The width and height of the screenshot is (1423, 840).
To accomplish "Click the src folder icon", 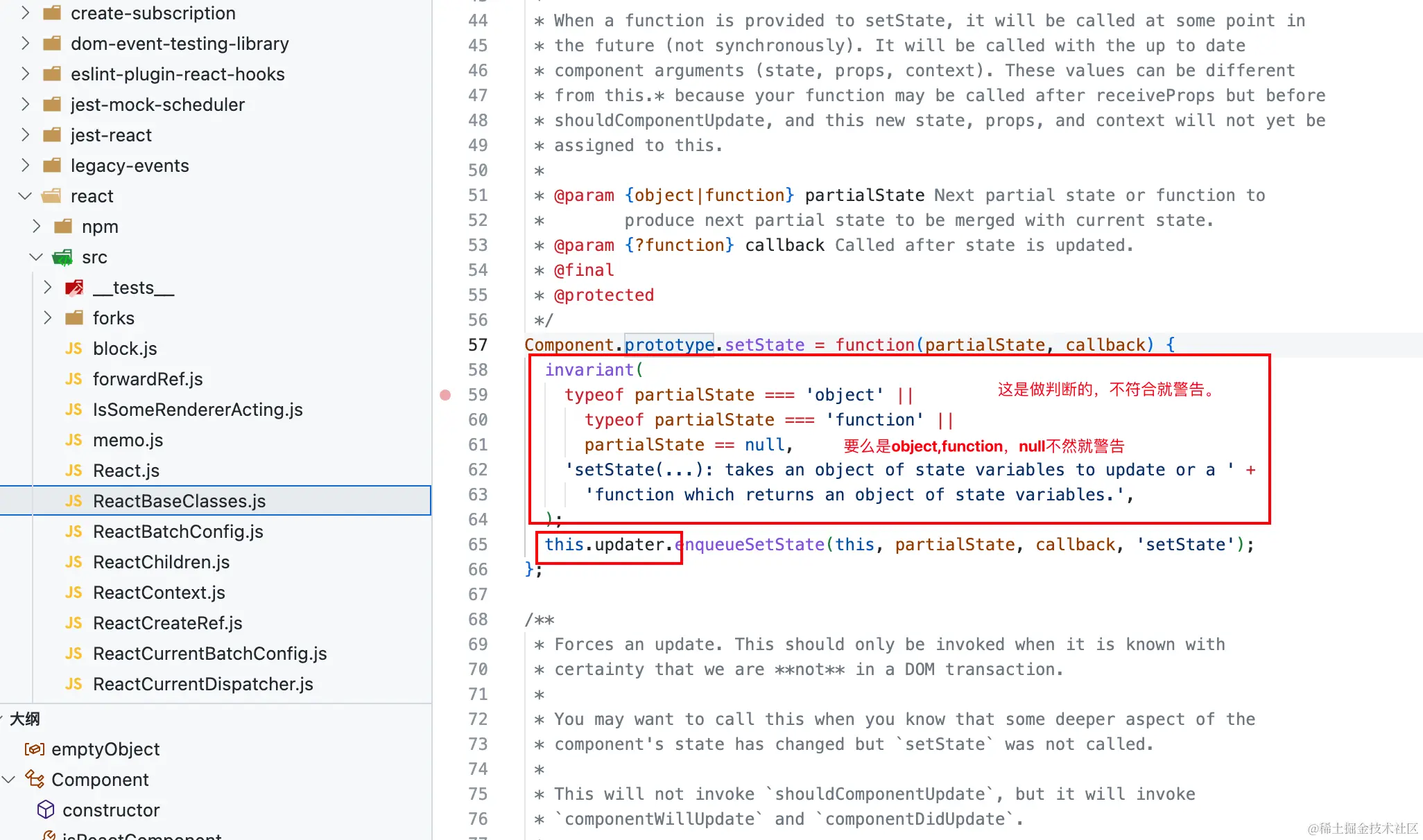I will [63, 258].
